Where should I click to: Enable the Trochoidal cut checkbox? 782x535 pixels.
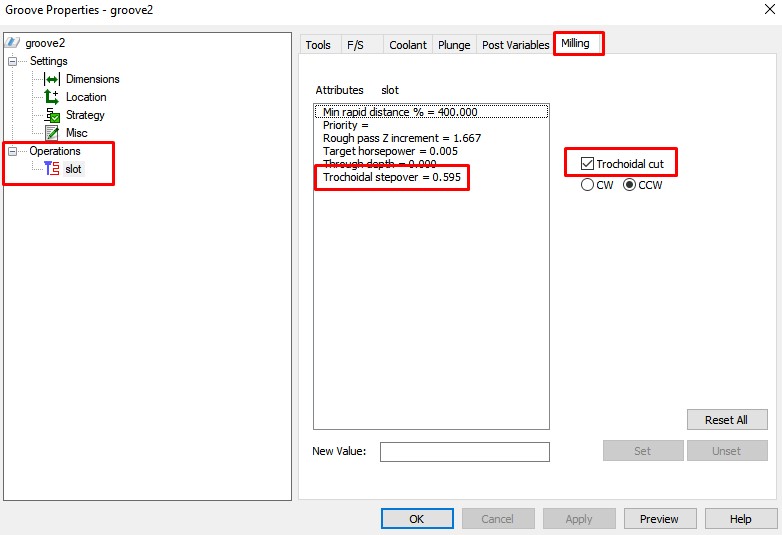click(587, 164)
